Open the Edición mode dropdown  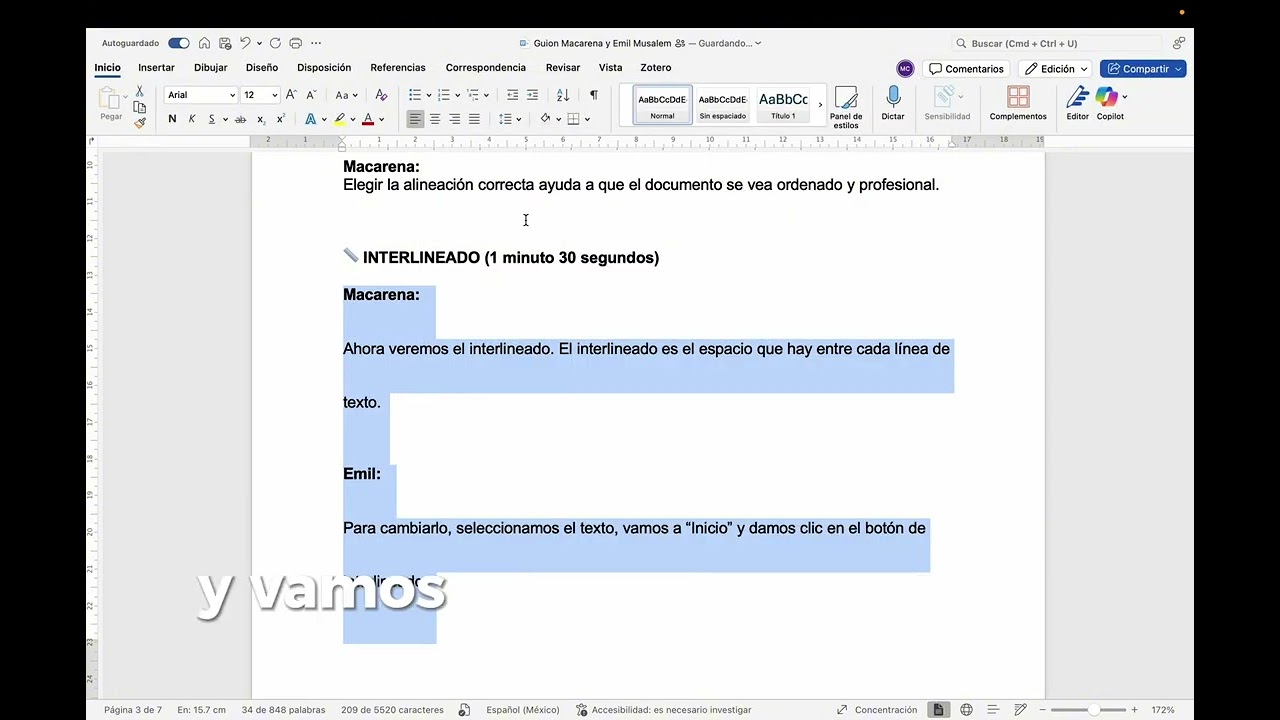tap(1056, 69)
